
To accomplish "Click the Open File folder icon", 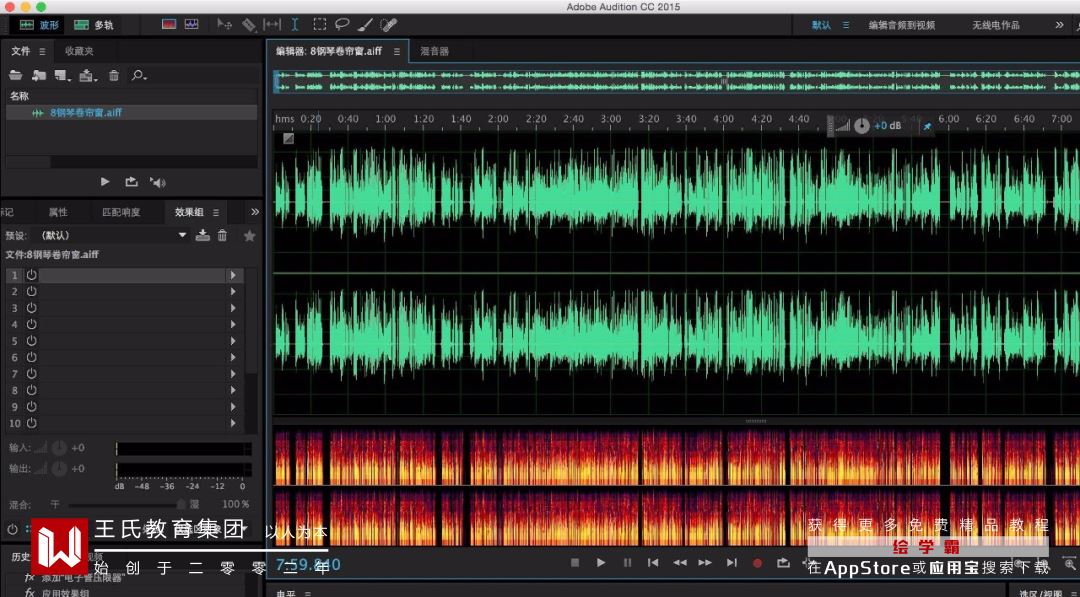I will pos(15,75).
